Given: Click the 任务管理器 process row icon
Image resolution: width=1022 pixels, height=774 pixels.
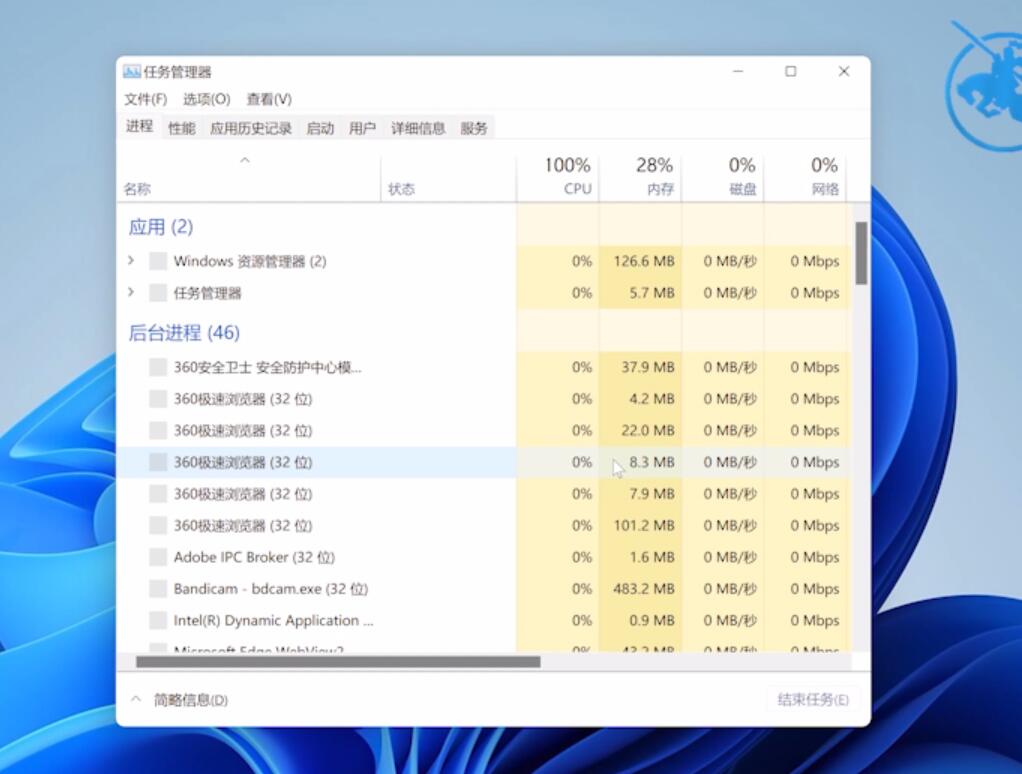Looking at the screenshot, I should tap(158, 293).
